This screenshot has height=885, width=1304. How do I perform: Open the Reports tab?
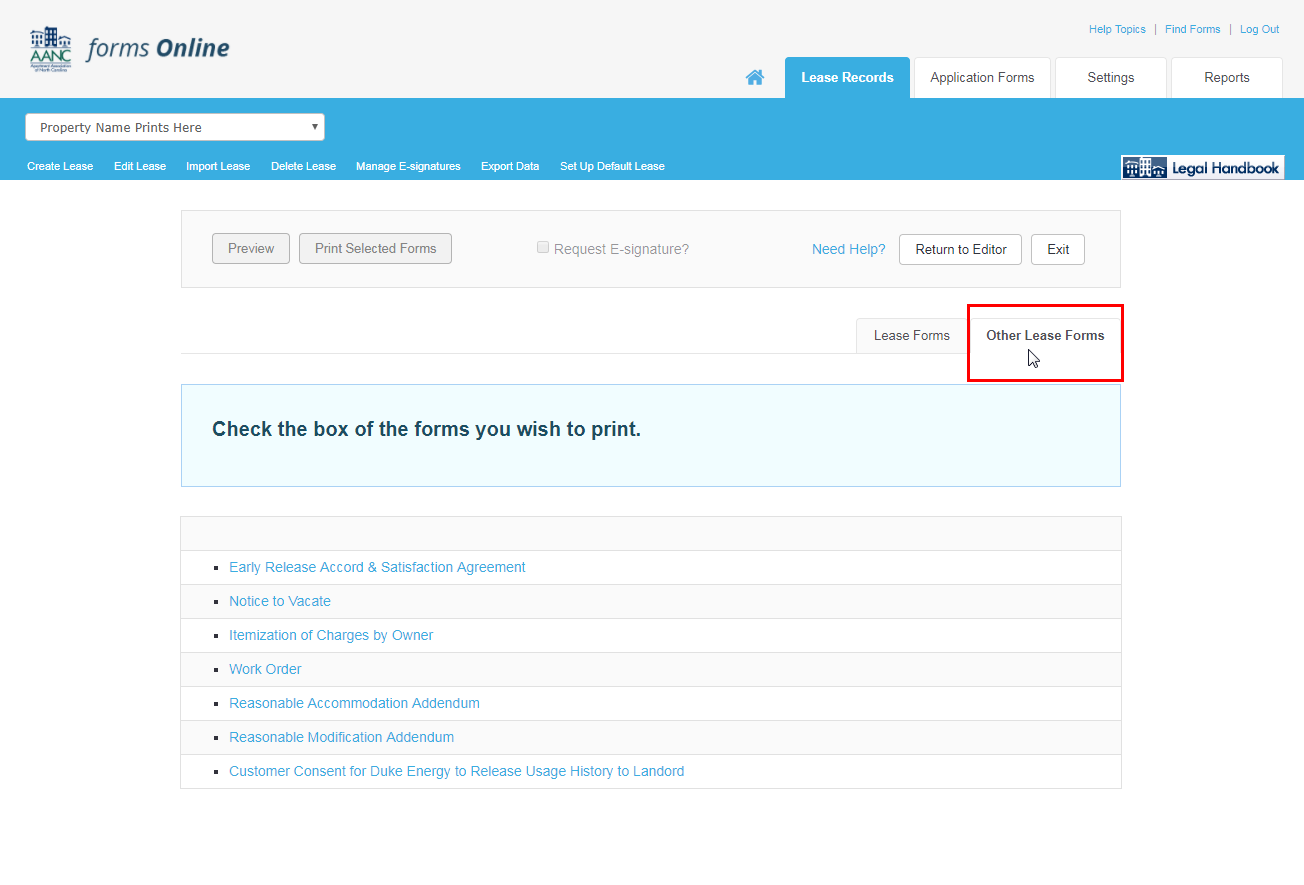tap(1226, 78)
